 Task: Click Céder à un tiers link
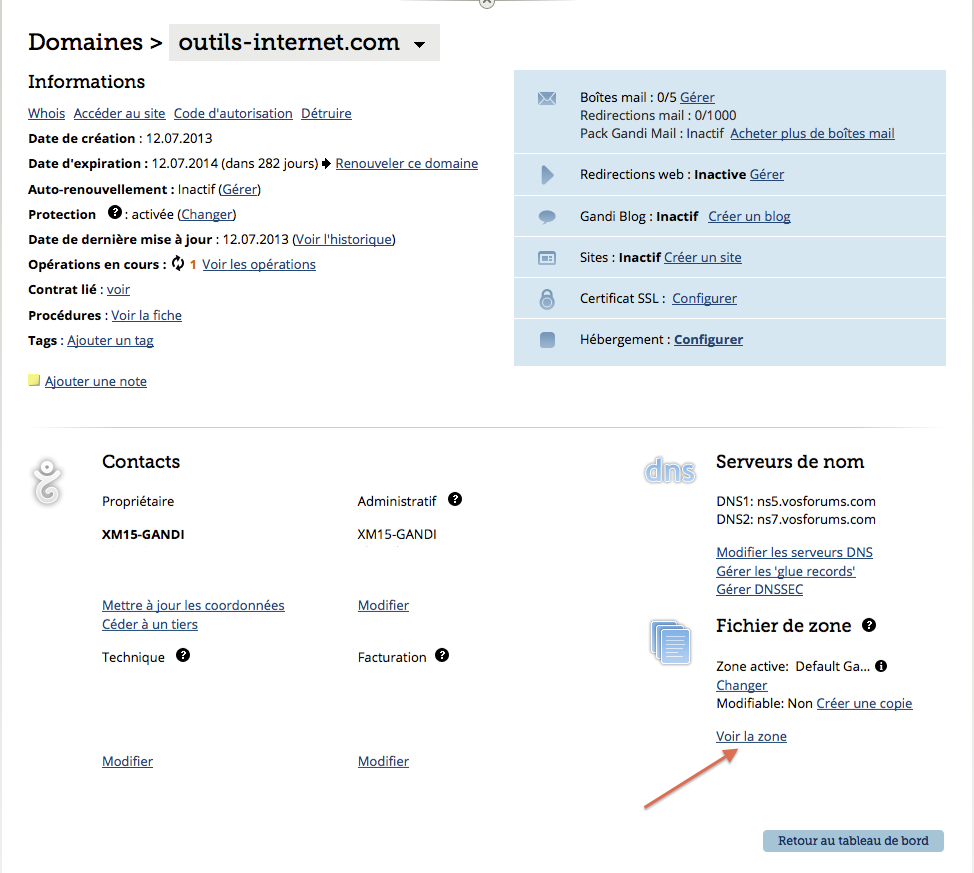150,624
